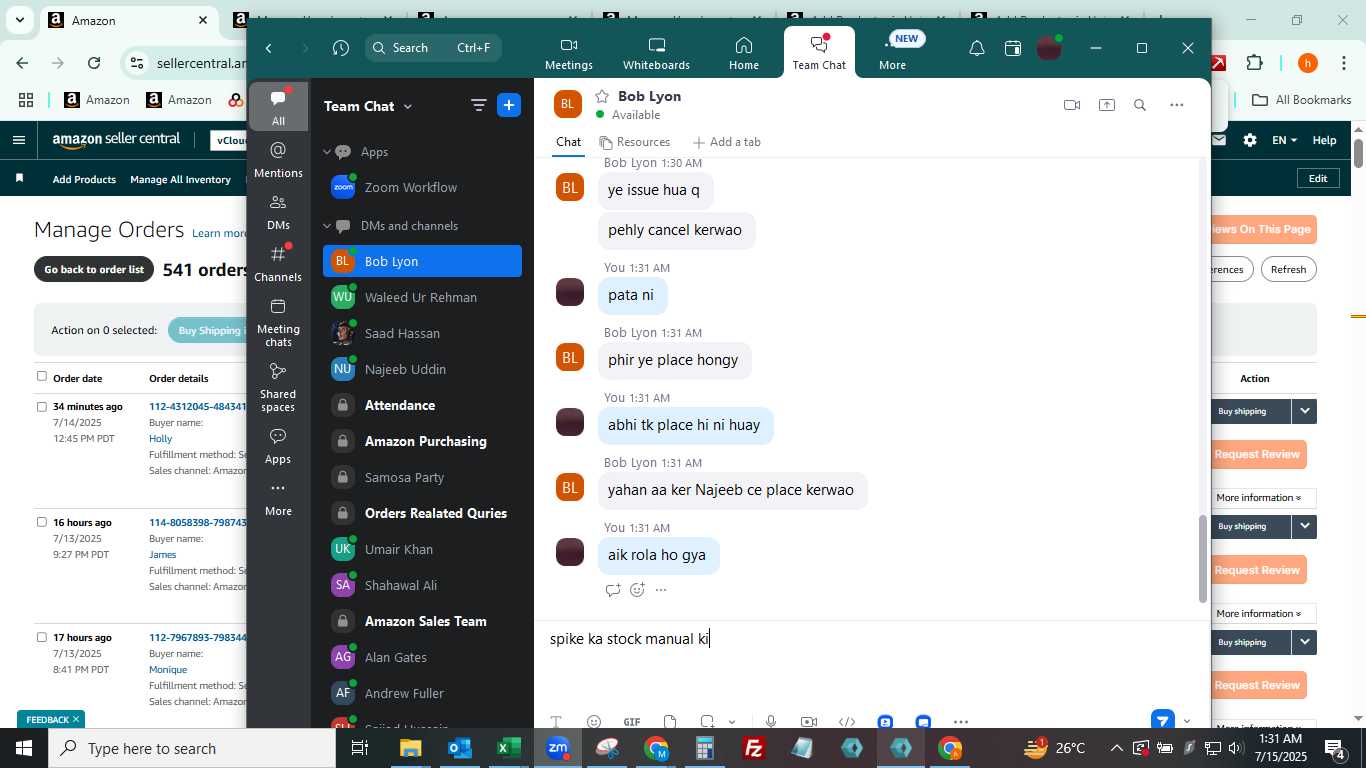1366x768 pixels.
Task: Open Zoom history clock icon
Action: (x=341, y=48)
